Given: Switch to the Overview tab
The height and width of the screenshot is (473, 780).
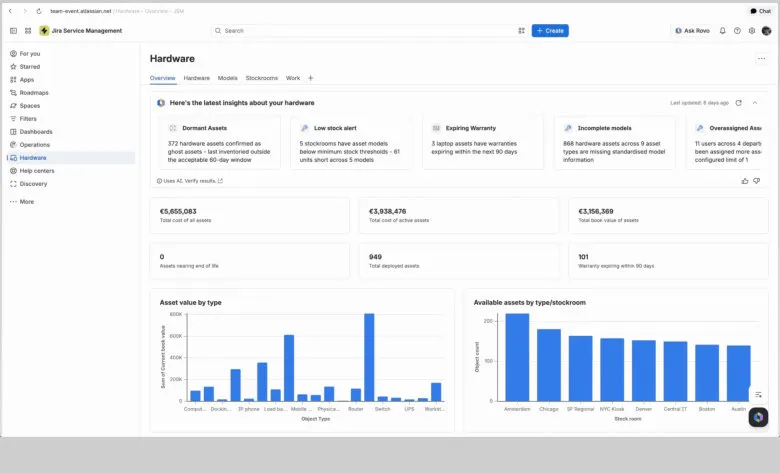Looking at the screenshot, I should (163, 78).
